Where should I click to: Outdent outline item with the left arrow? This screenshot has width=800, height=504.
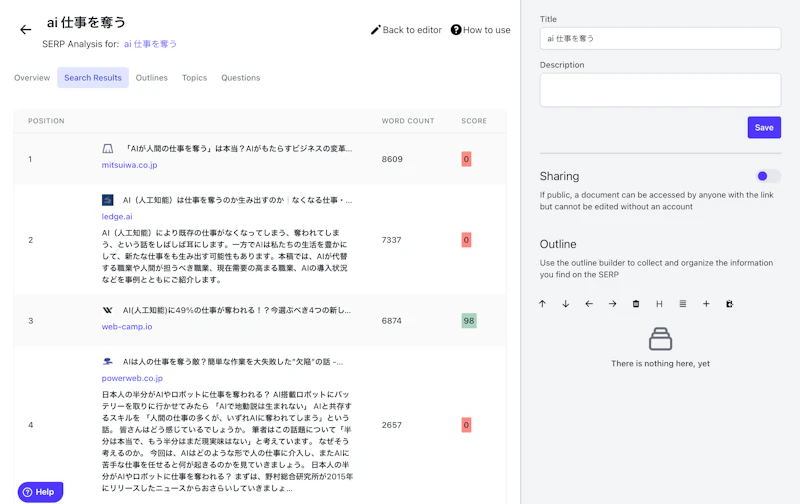(589, 304)
